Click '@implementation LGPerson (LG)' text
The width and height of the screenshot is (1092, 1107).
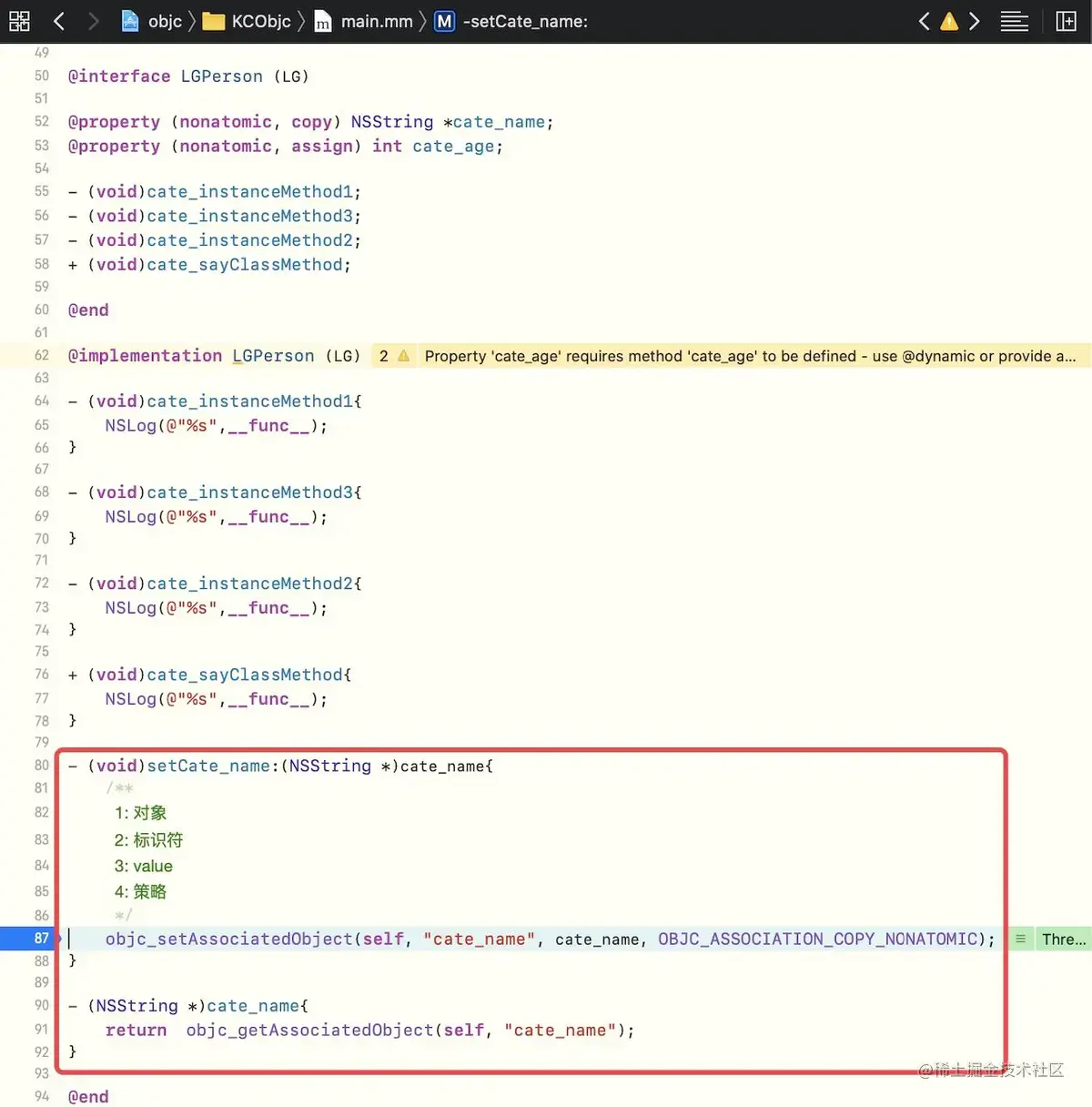(x=214, y=356)
